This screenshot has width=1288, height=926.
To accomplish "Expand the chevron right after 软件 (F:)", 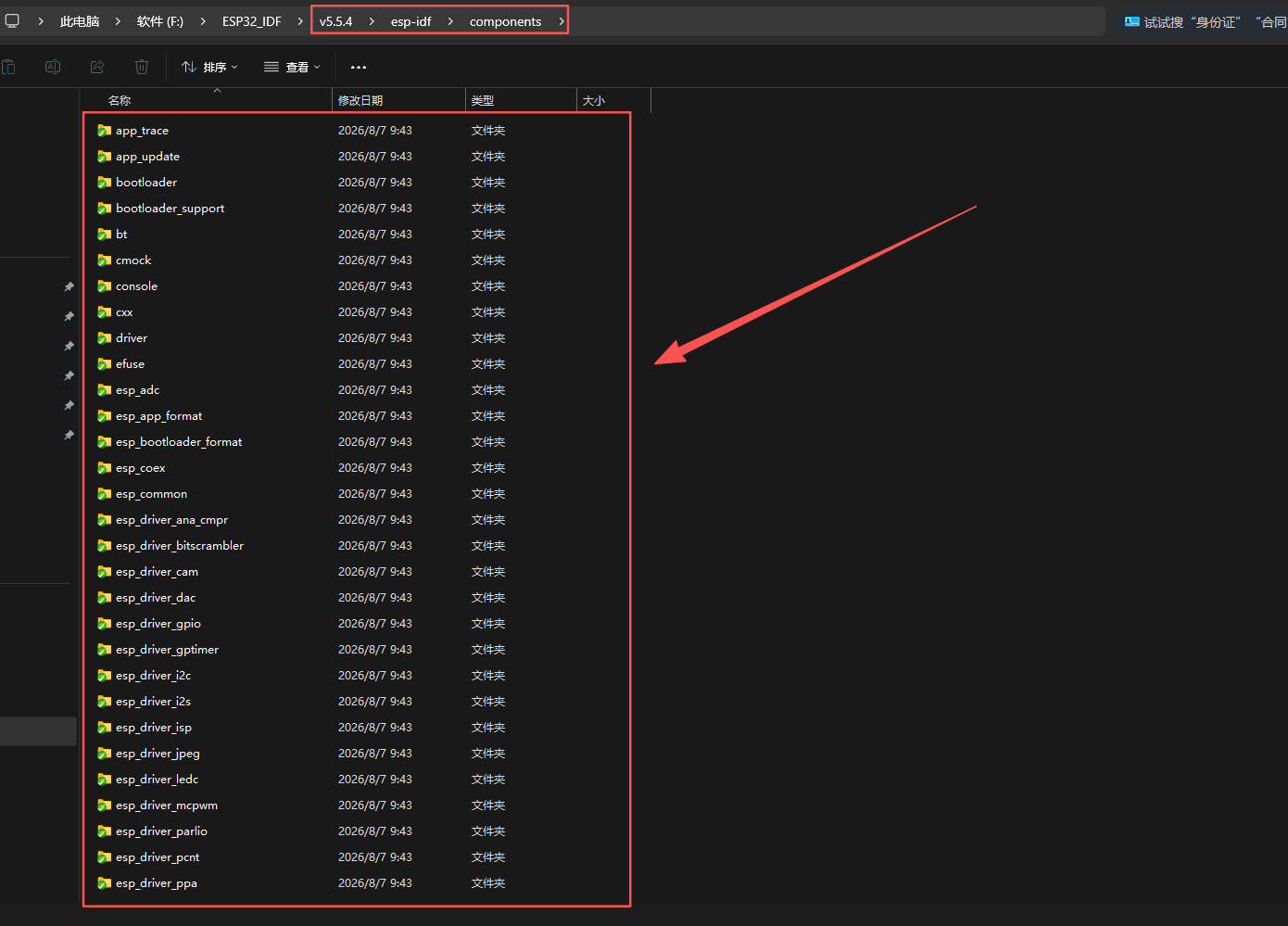I will point(203,21).
